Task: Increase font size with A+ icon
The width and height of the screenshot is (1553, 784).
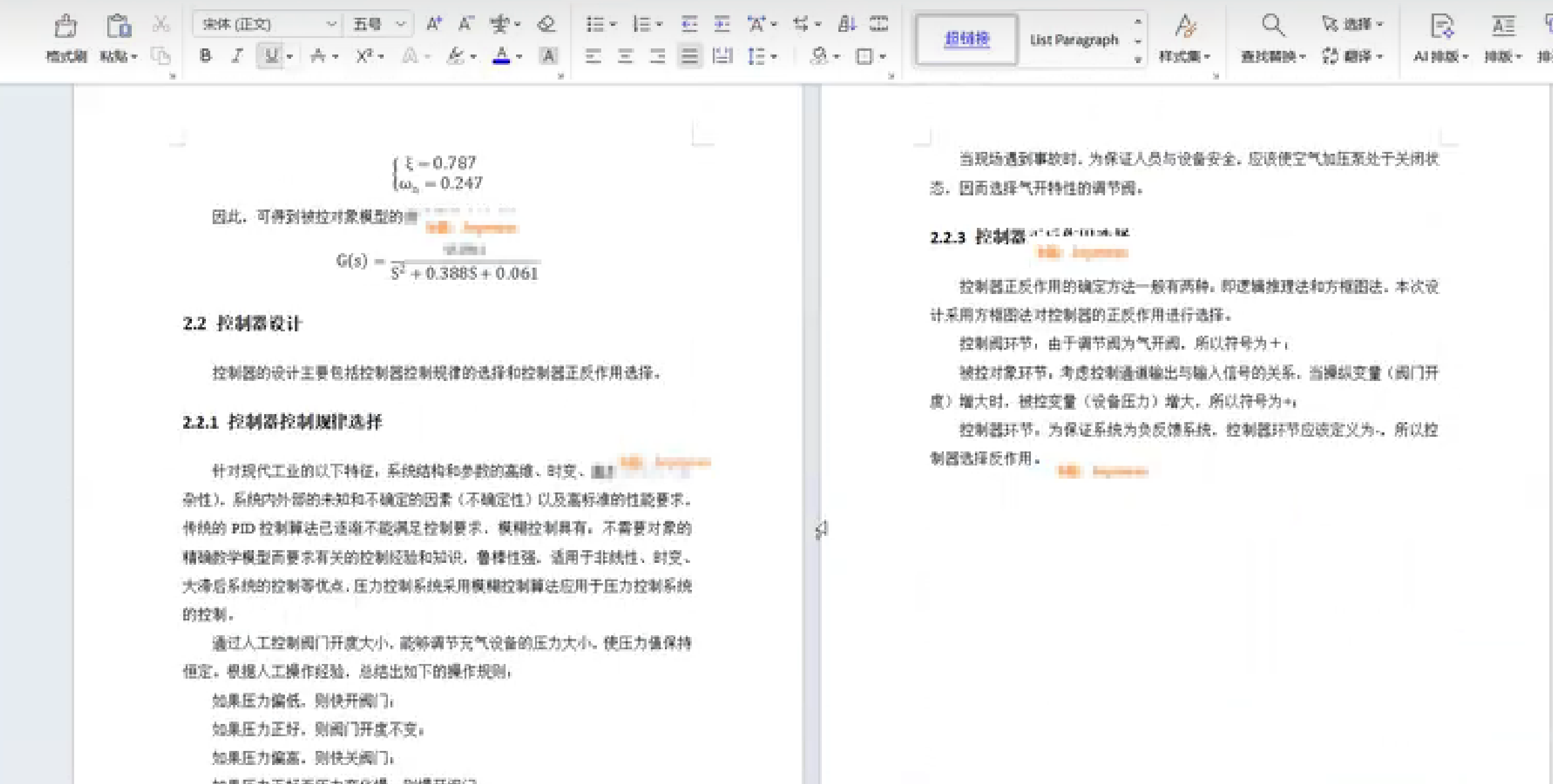Action: click(434, 24)
